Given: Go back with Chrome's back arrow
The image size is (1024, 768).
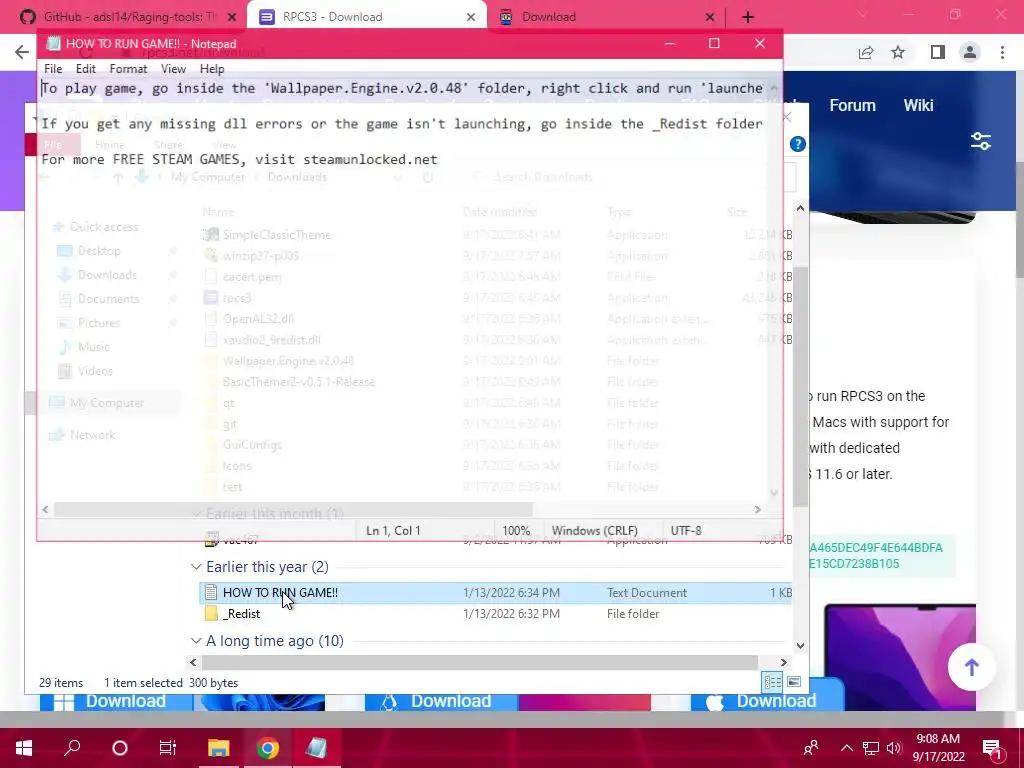Looking at the screenshot, I should point(22,52).
